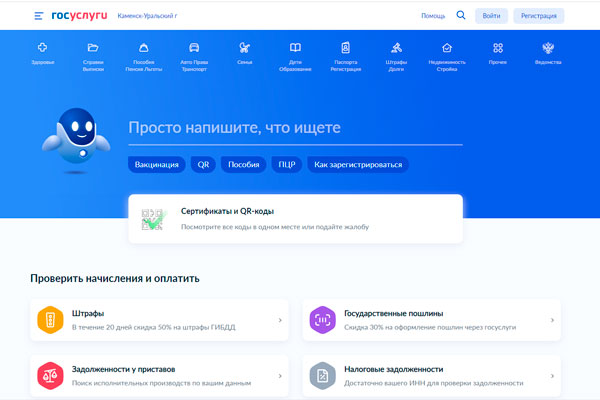Click the purple Государственные пошлины icon
This screenshot has width=600, height=400.
pyautogui.click(x=323, y=320)
